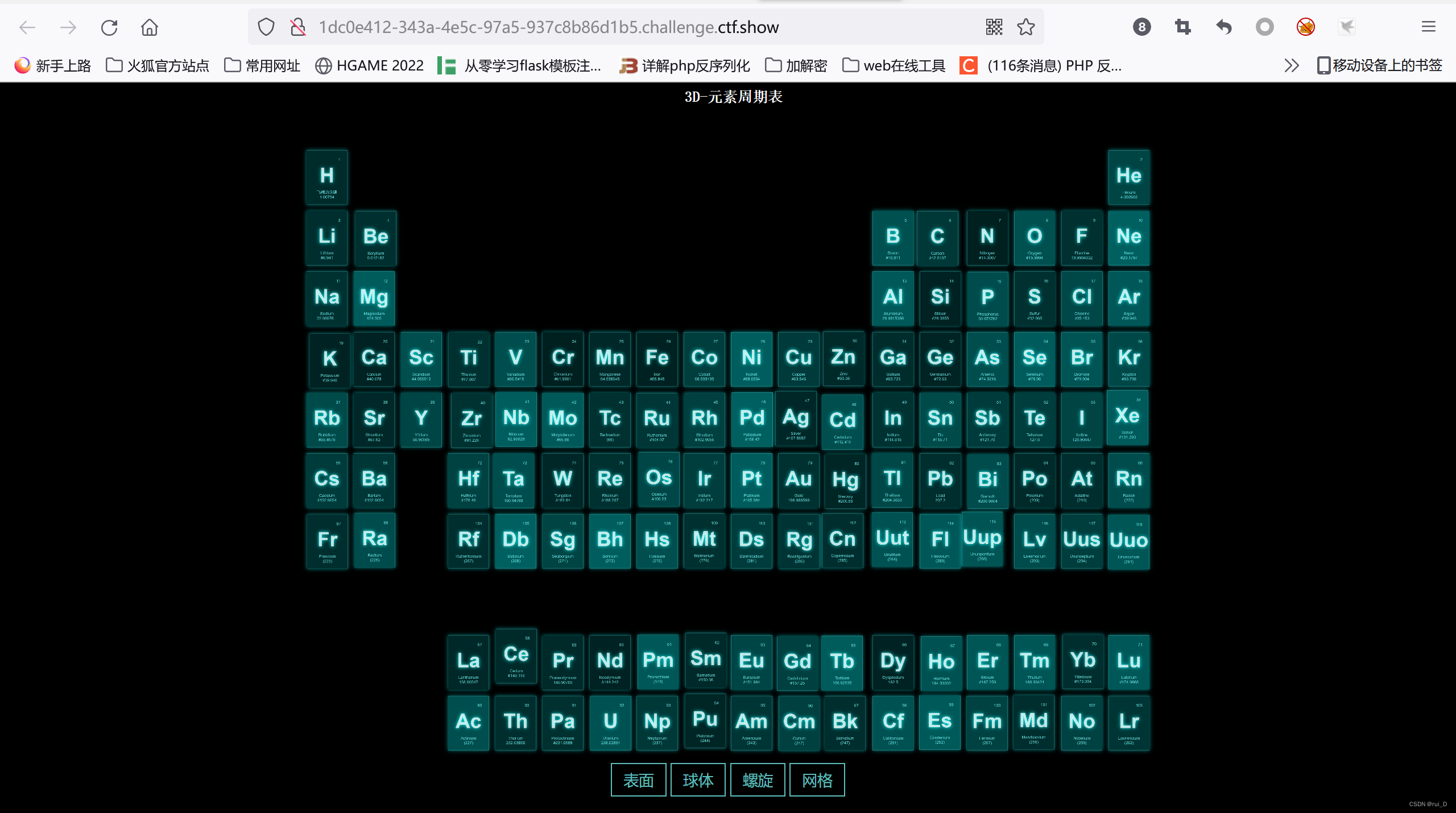Click the Fr francium tile

tap(327, 541)
